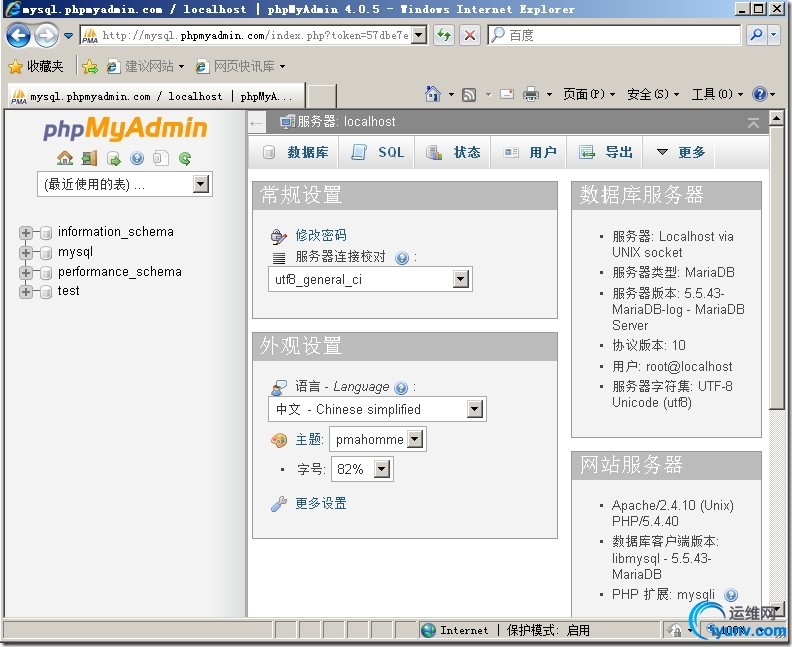The height and width of the screenshot is (647, 792).
Task: Select the performance_schema database in the tree
Action: 120,272
